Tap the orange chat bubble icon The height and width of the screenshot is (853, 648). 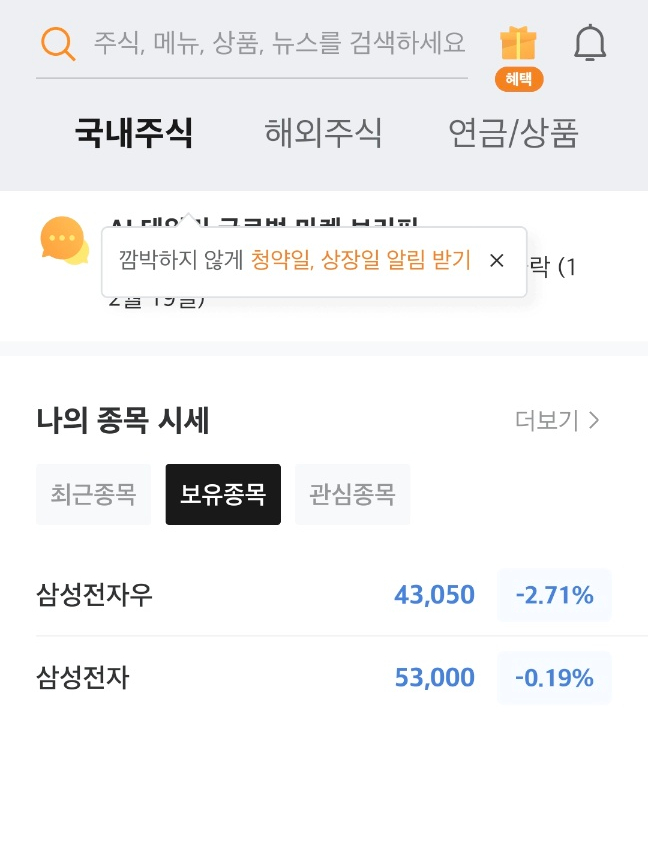(64, 241)
